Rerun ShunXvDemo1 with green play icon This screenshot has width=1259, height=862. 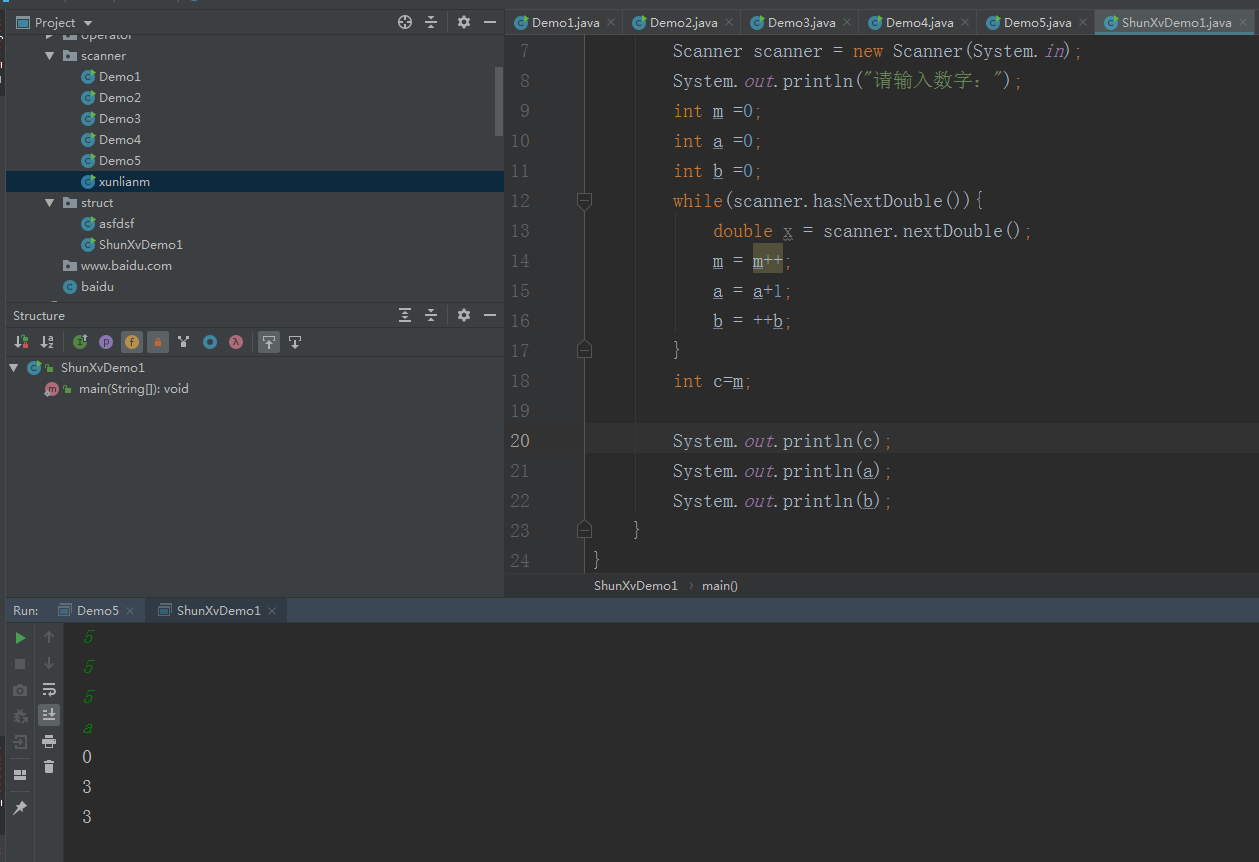(20, 638)
